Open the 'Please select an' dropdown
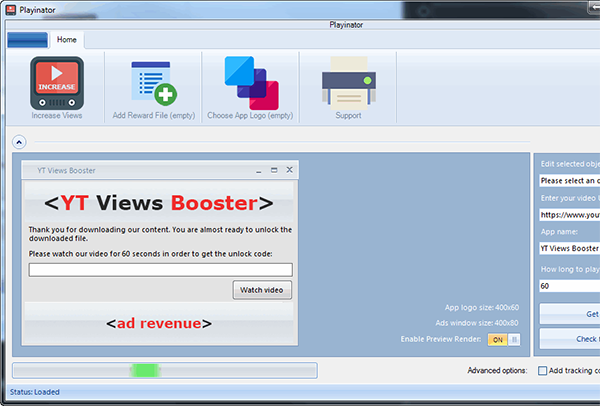This screenshot has height=406, width=600. [x=569, y=181]
